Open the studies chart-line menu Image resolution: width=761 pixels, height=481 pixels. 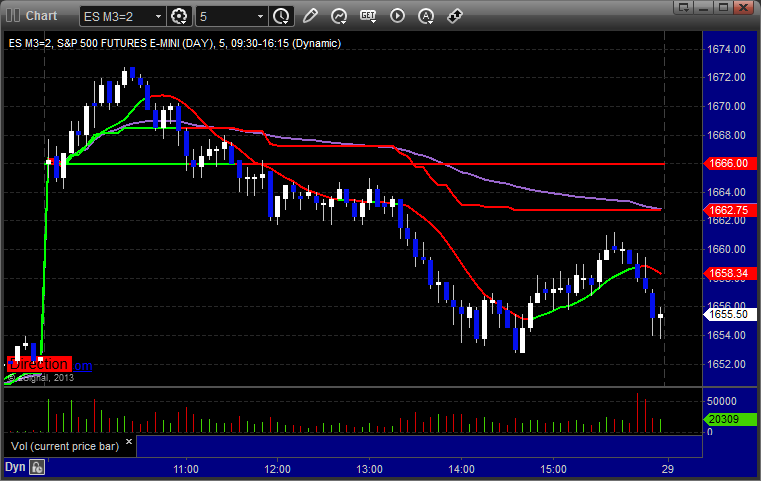coord(339,16)
